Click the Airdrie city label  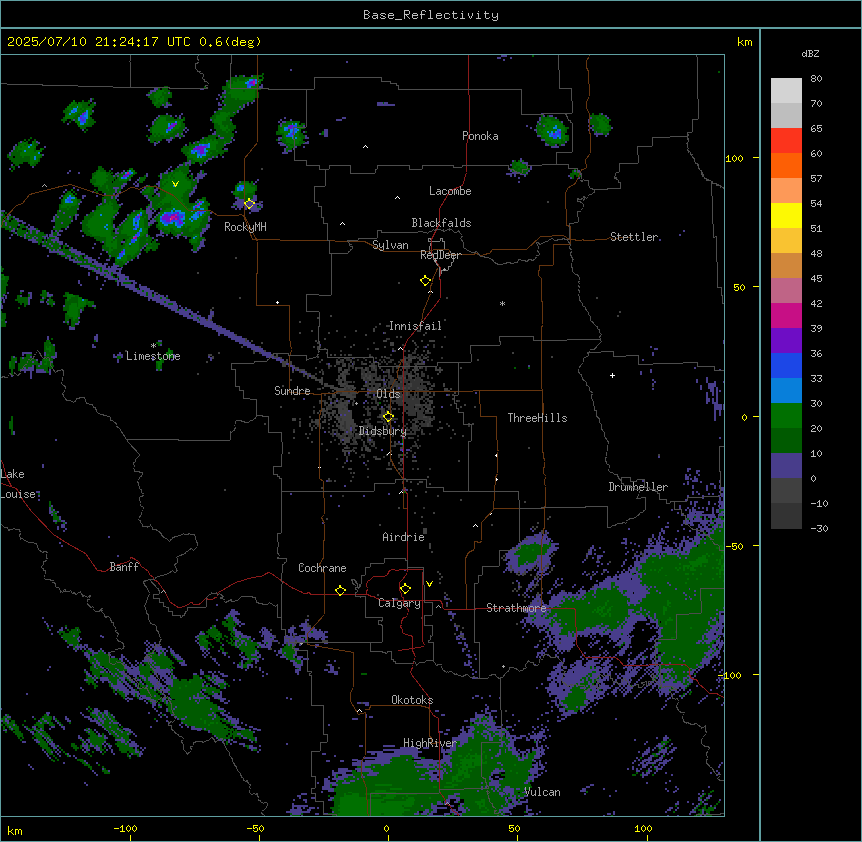click(x=403, y=537)
